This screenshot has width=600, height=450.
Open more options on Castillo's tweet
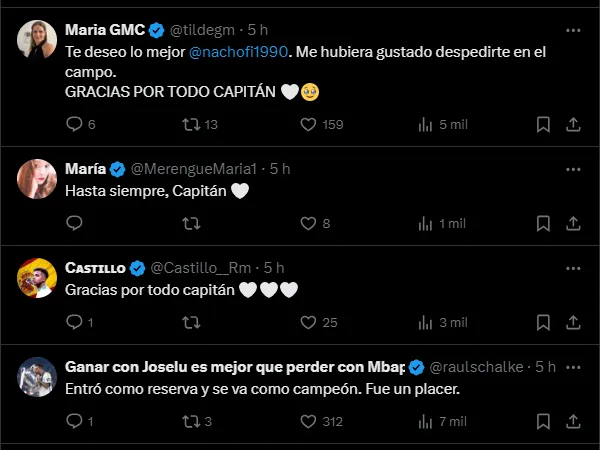point(573,268)
